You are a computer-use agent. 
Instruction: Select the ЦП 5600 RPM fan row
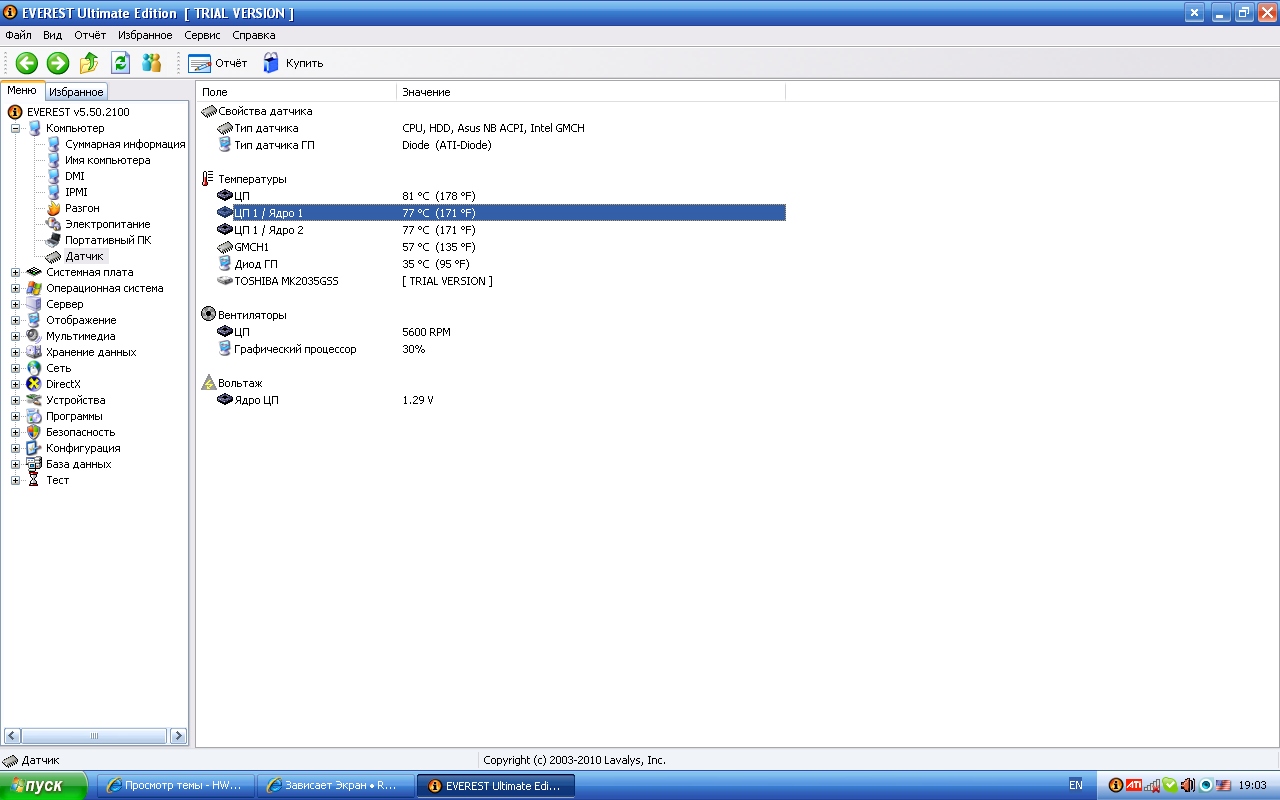click(x=500, y=332)
